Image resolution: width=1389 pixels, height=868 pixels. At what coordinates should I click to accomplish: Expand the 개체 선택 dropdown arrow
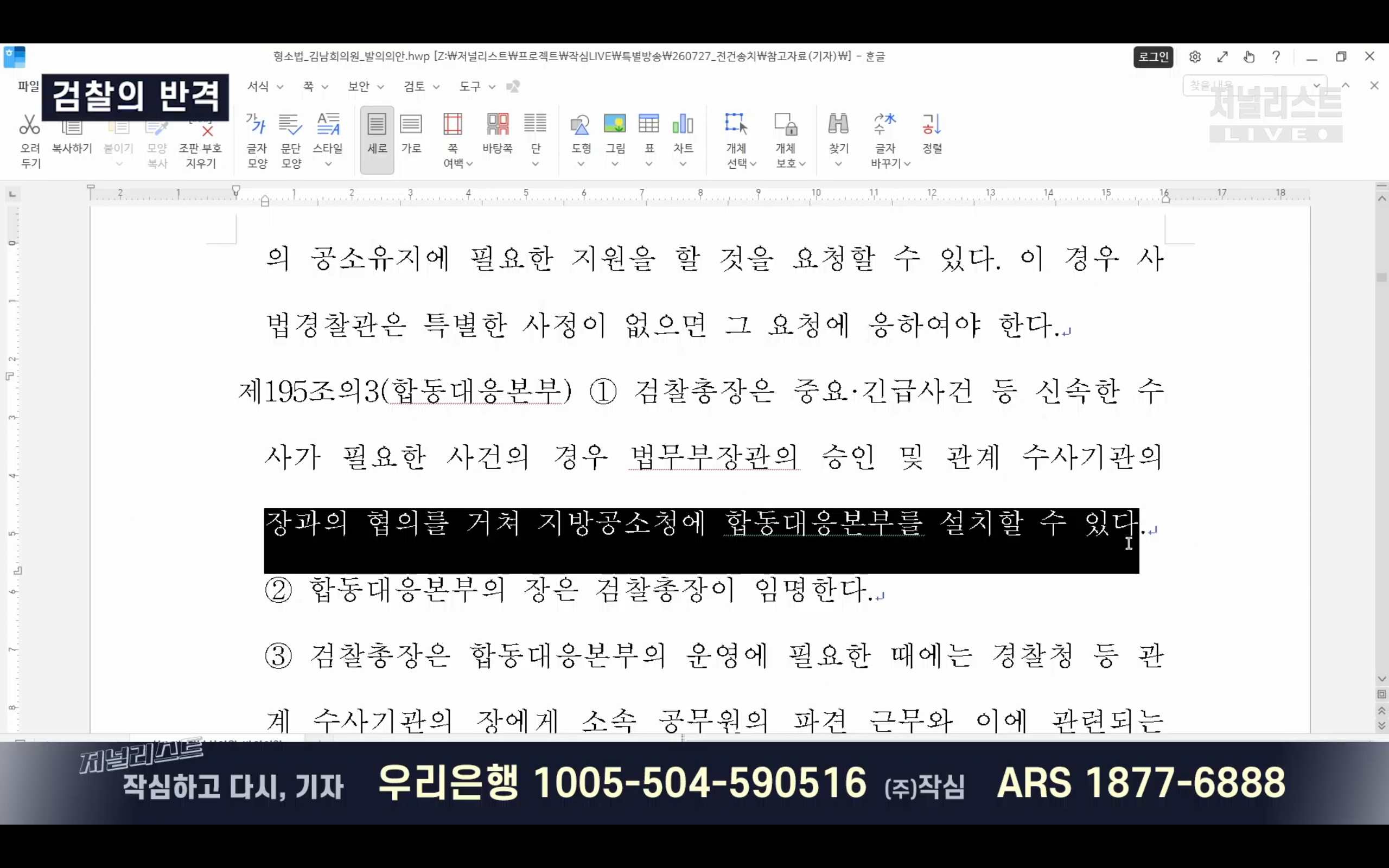tap(753, 164)
